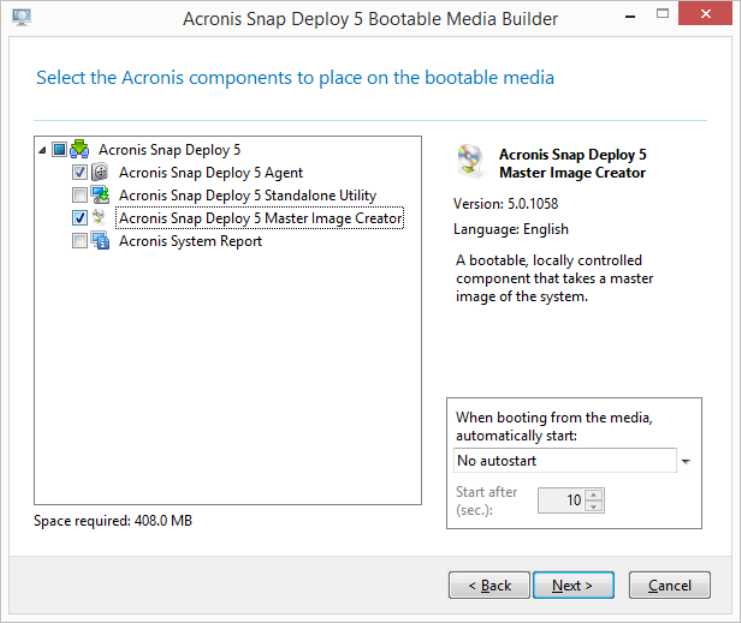The image size is (741, 623).
Task: Minimize the Bootable Media Builder window
Action: click(630, 15)
